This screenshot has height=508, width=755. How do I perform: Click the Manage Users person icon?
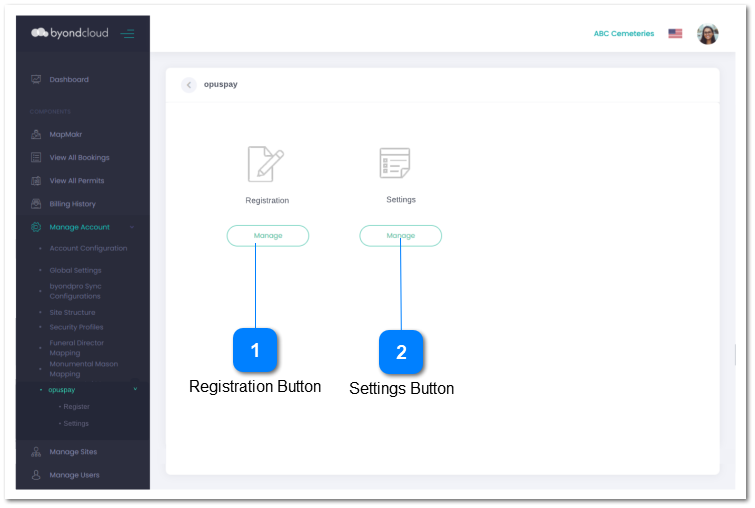36,475
